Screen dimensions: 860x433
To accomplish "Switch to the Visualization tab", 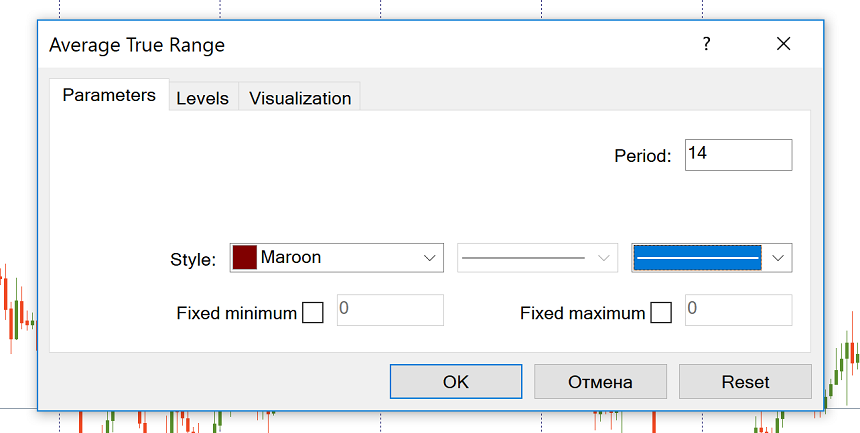I will (300, 98).
